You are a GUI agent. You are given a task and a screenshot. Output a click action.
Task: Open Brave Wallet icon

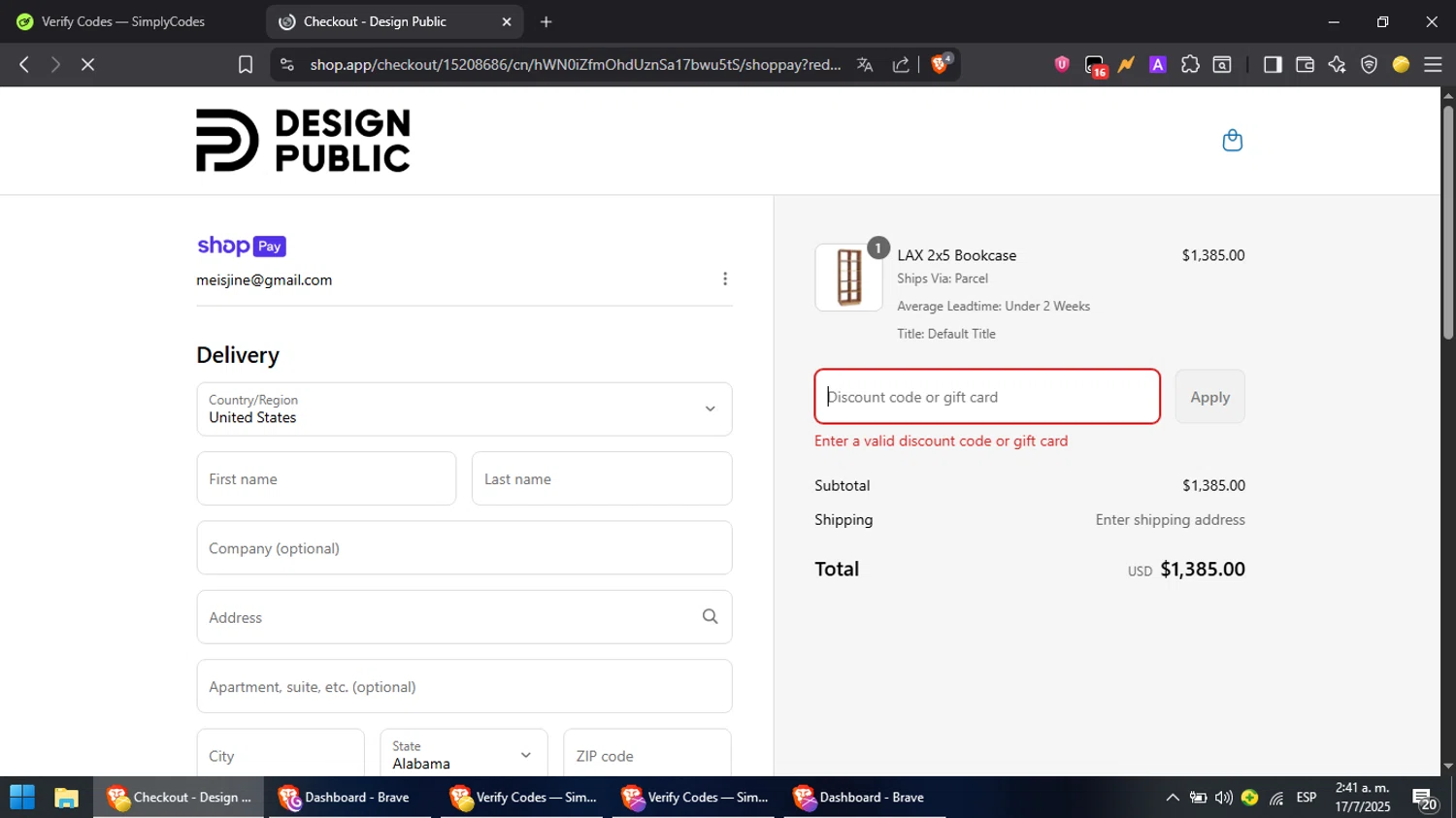pyautogui.click(x=1305, y=64)
